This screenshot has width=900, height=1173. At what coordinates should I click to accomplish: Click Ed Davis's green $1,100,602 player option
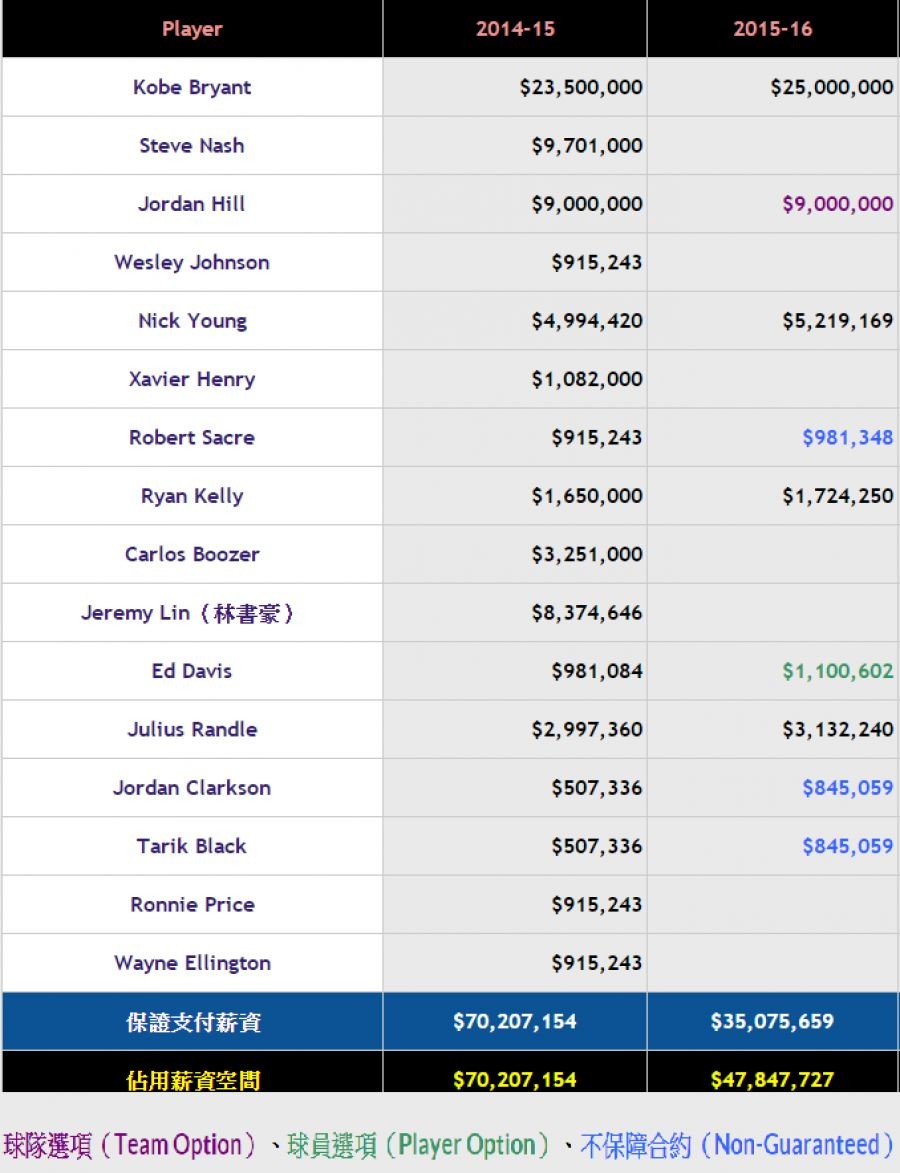click(837, 671)
